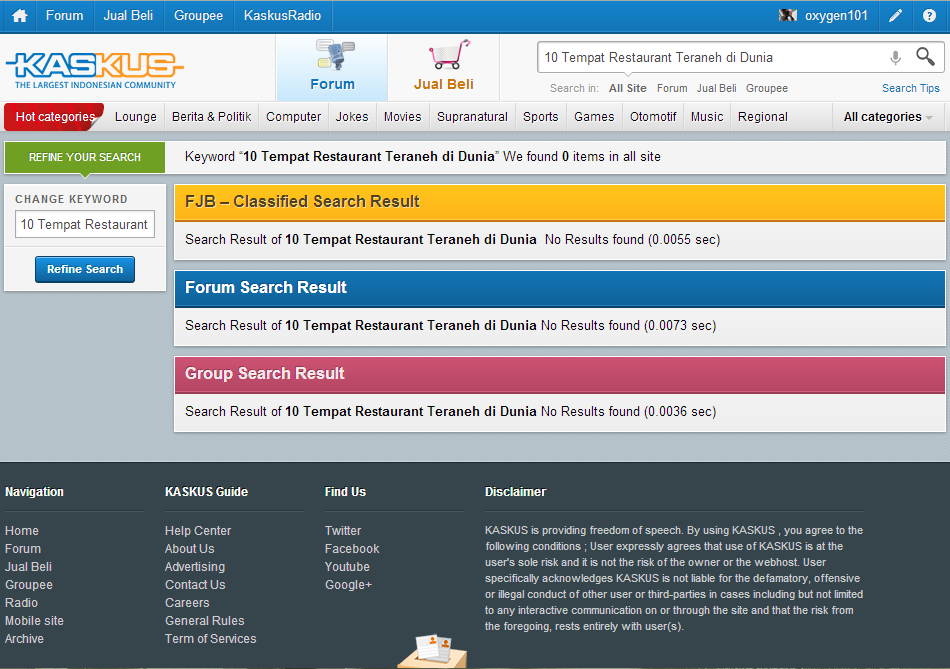Open the help question mark icon
This screenshot has height=669, width=950.
tap(929, 16)
